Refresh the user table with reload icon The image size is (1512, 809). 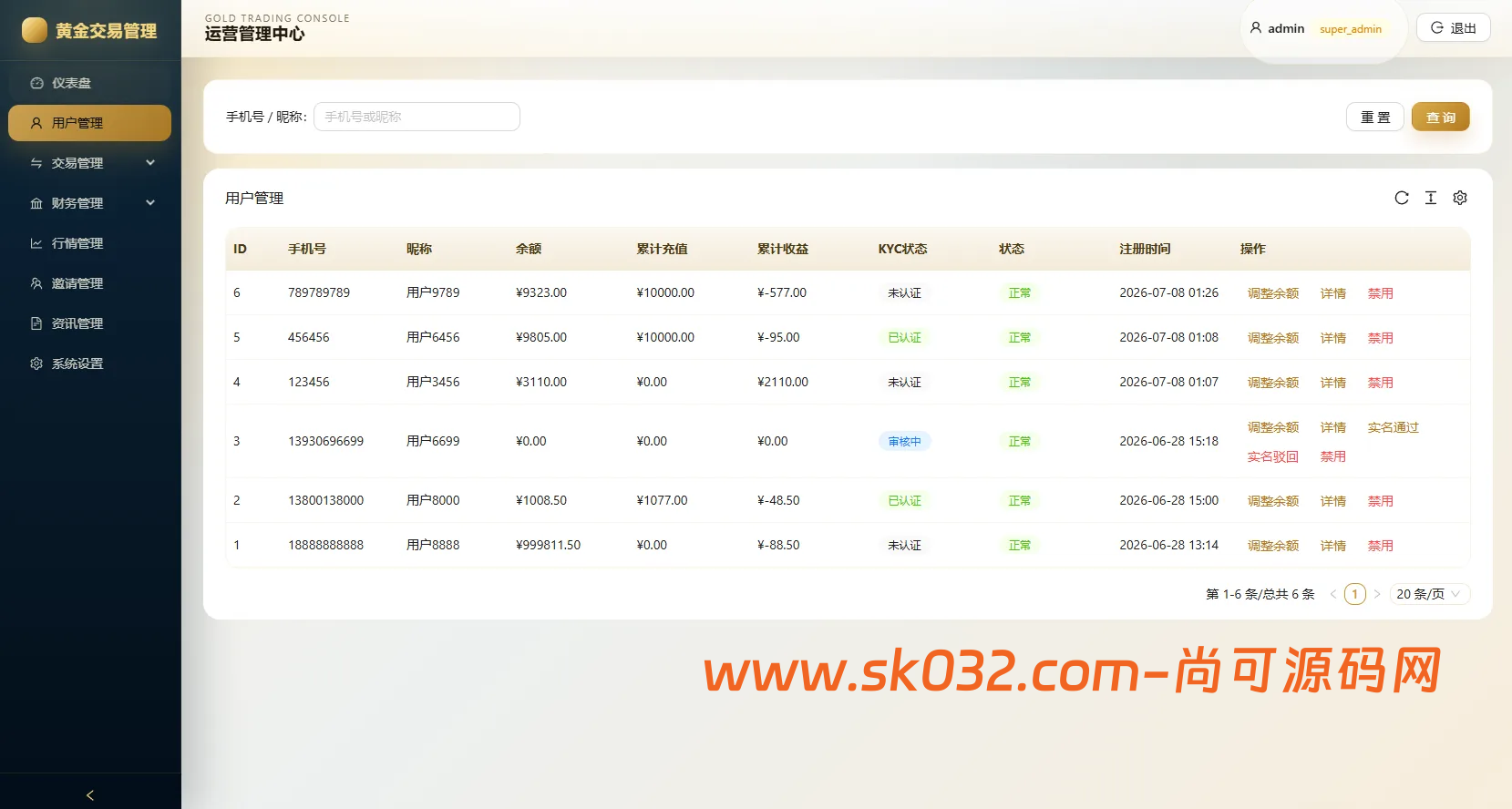click(x=1402, y=198)
